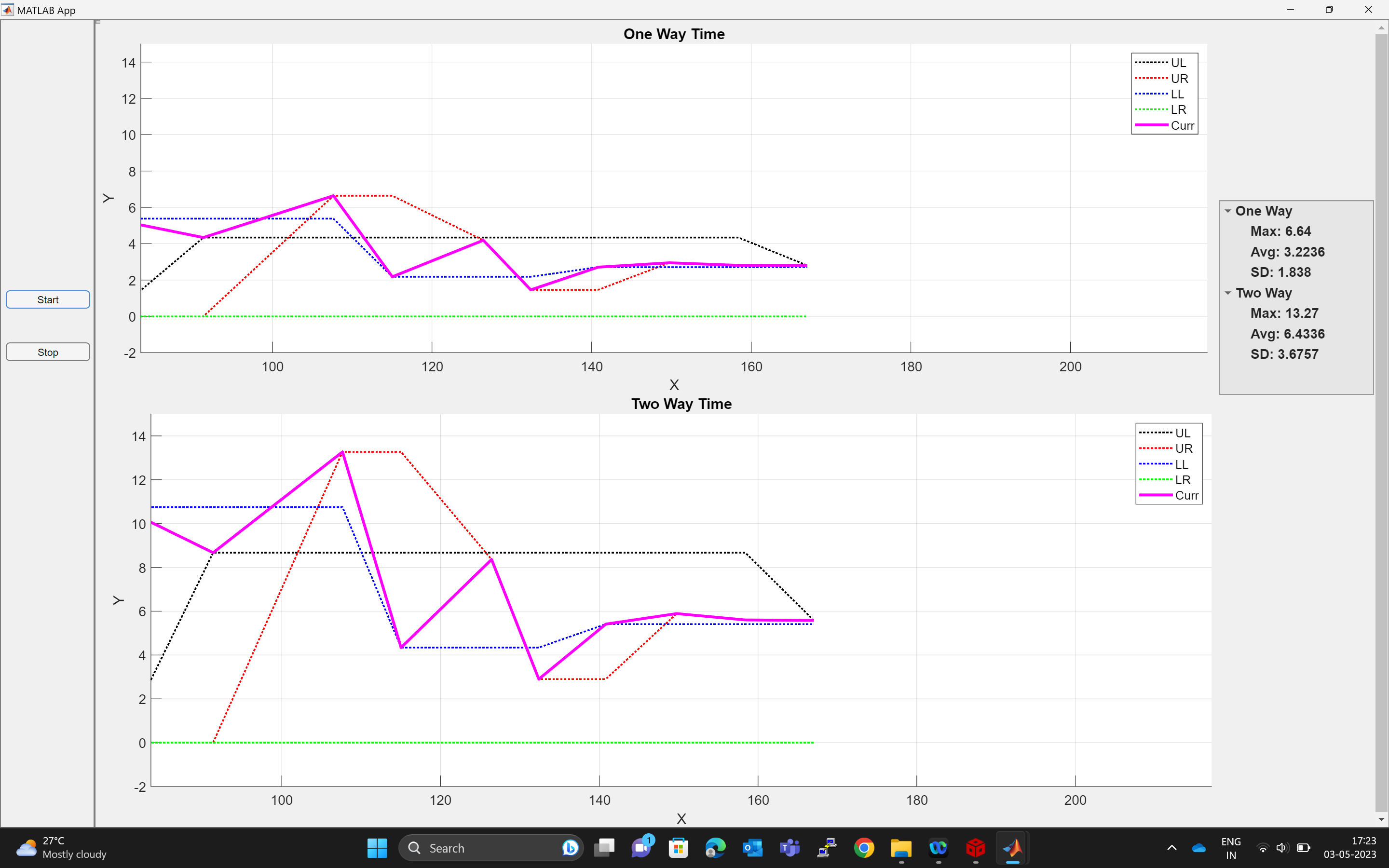Screen dimensions: 1389x868
Task: Switch to the MATLAB taskbar icon
Action: tap(1012, 848)
